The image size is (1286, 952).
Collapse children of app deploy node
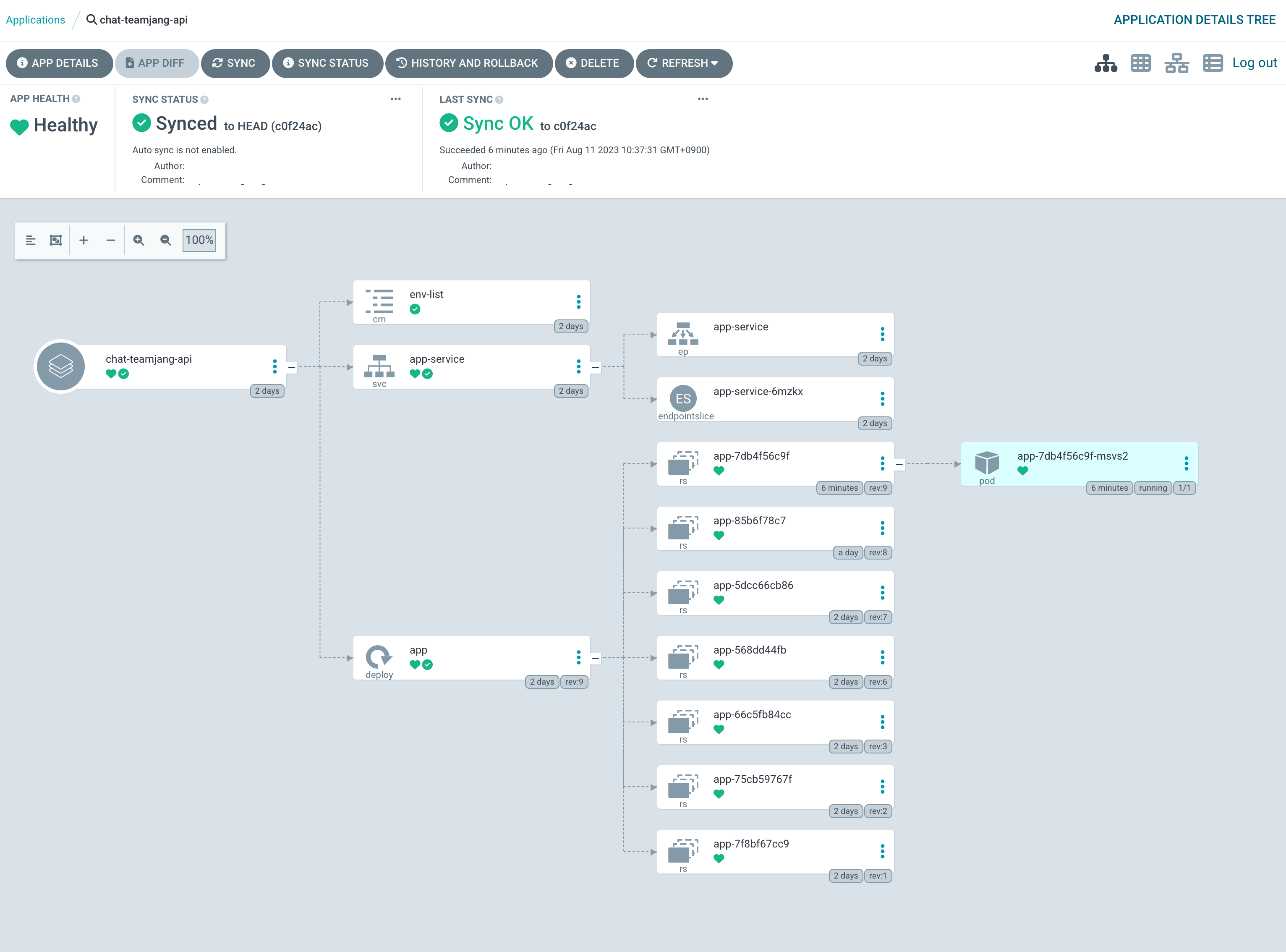coord(595,657)
